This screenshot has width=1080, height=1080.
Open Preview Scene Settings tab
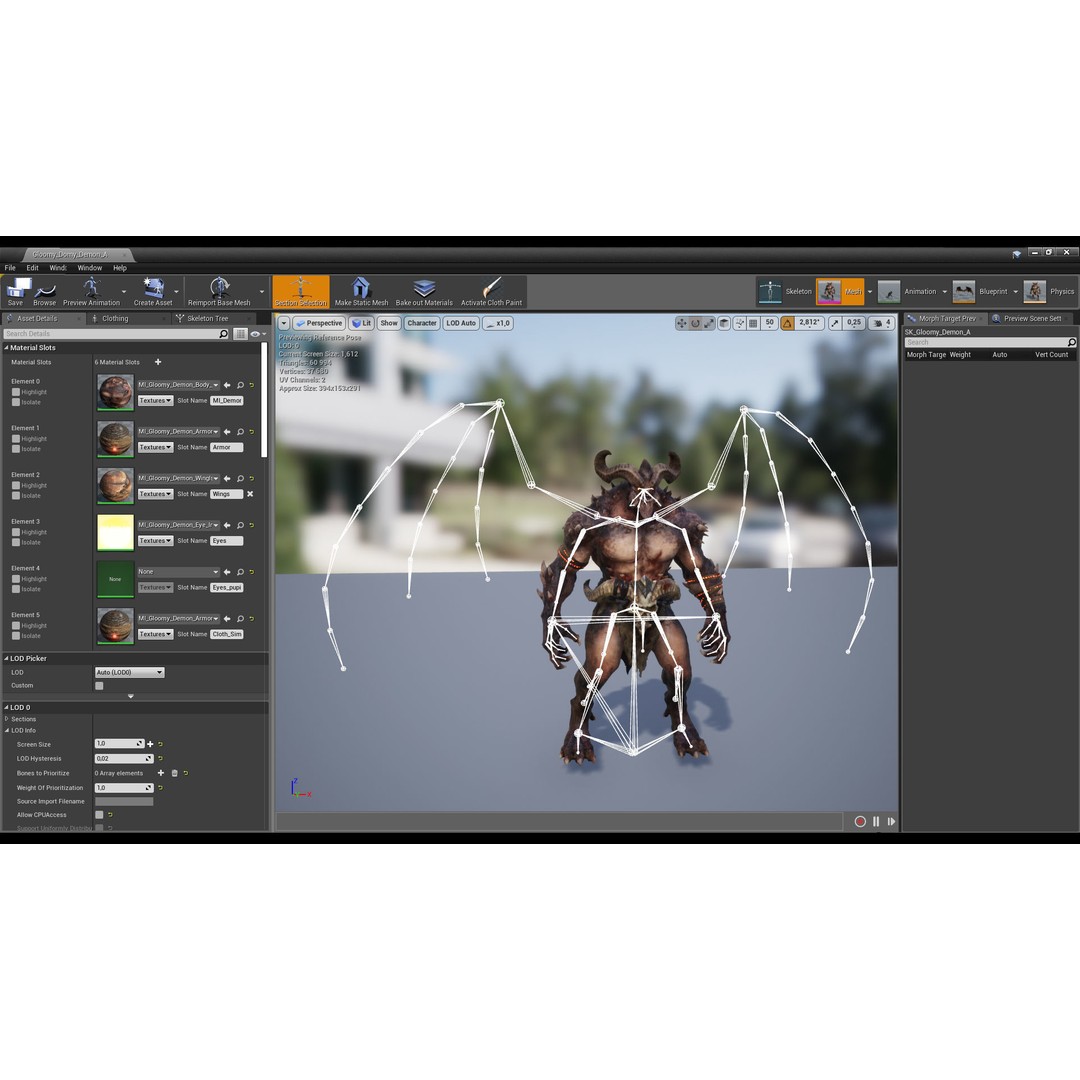pyautogui.click(x=1031, y=318)
